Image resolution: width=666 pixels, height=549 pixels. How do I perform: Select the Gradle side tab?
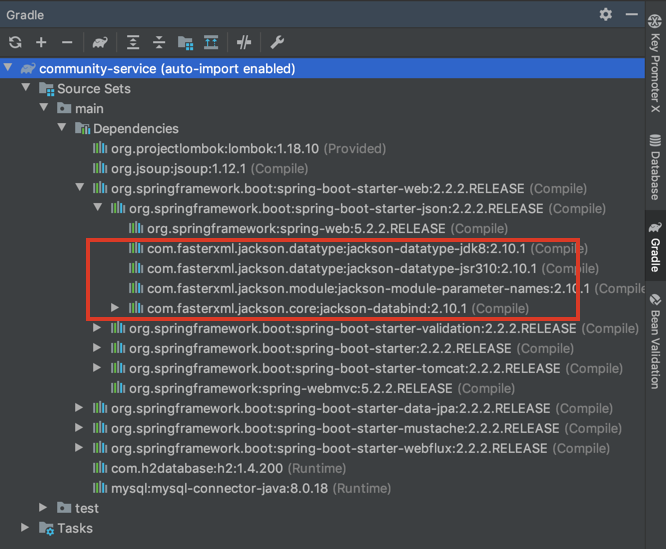click(655, 247)
